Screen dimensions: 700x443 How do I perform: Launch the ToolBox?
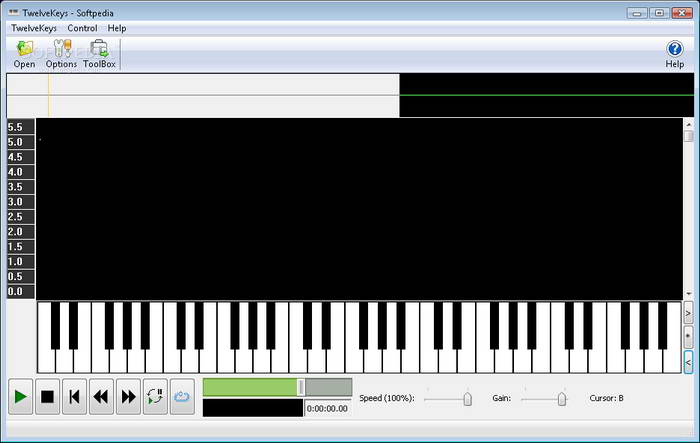tap(99, 54)
